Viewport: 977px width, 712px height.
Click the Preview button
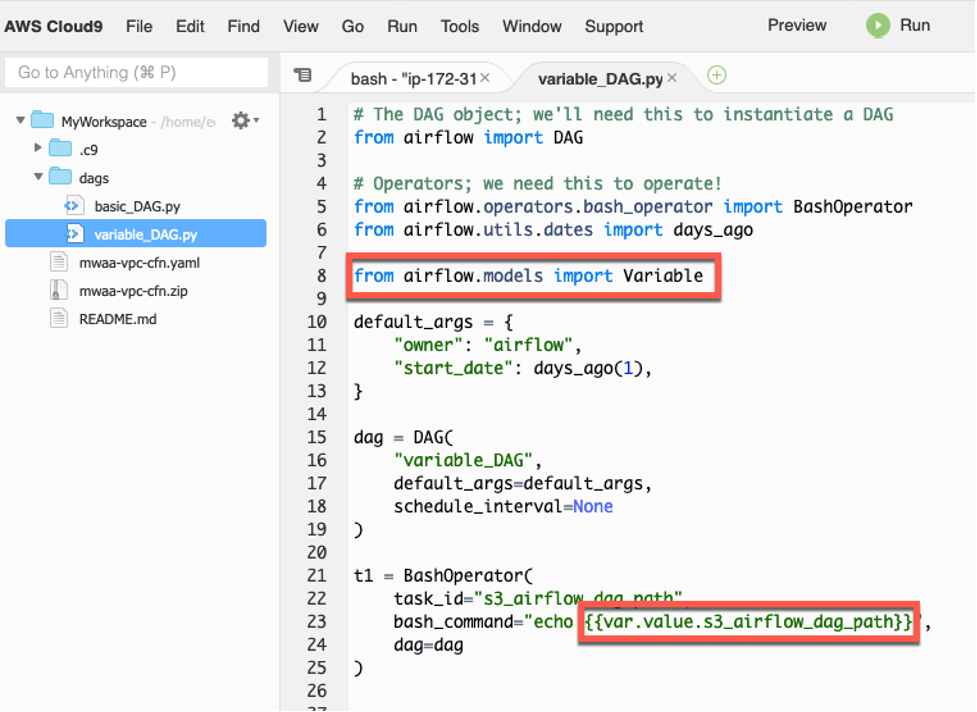tap(796, 26)
